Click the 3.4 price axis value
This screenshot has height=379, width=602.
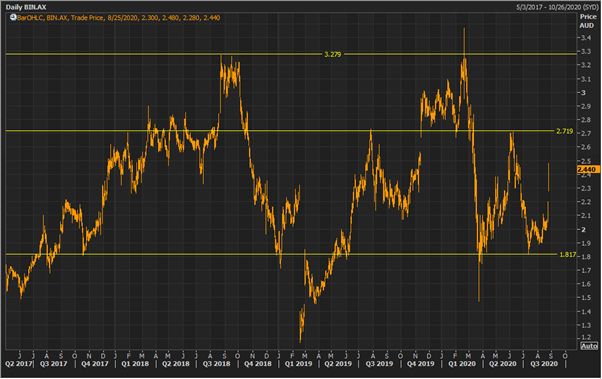586,38
